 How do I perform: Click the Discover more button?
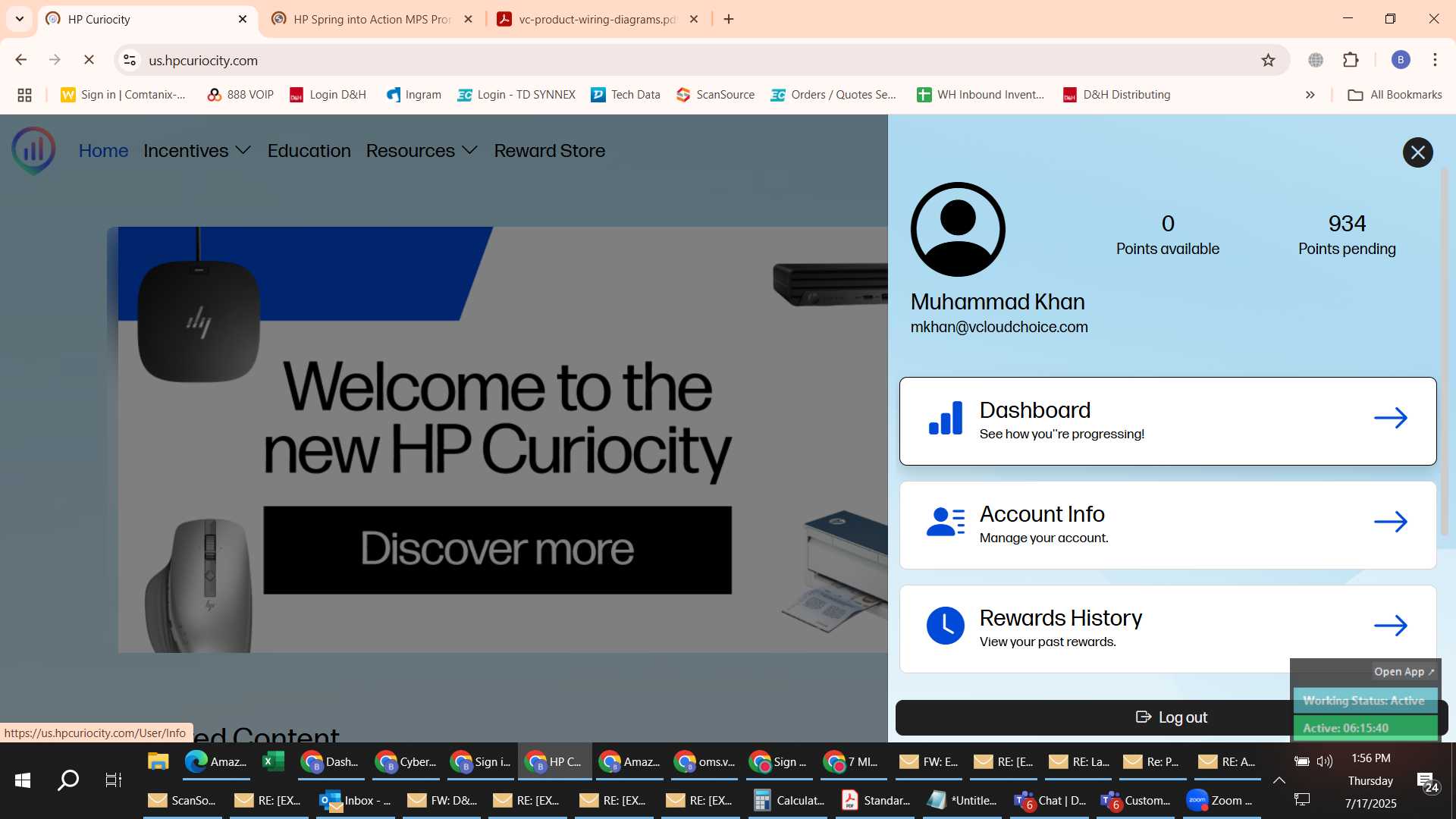click(497, 550)
